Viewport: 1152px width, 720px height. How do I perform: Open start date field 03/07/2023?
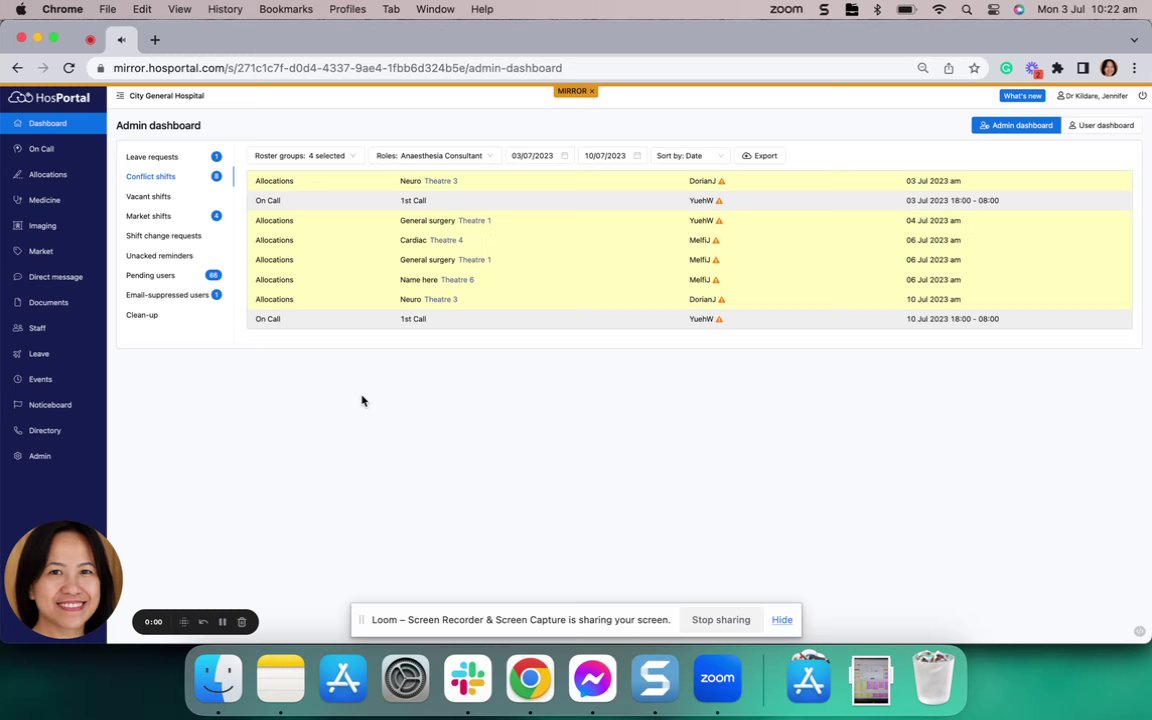[x=539, y=156]
